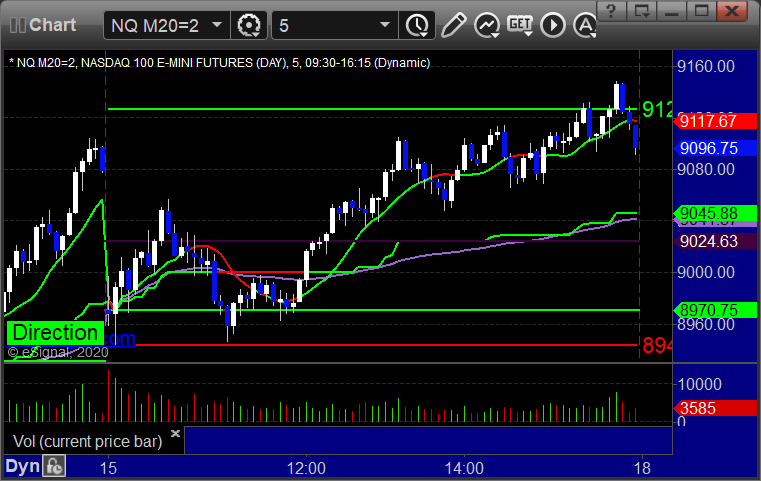
Task: Minimize the chart window
Action: click(671, 11)
